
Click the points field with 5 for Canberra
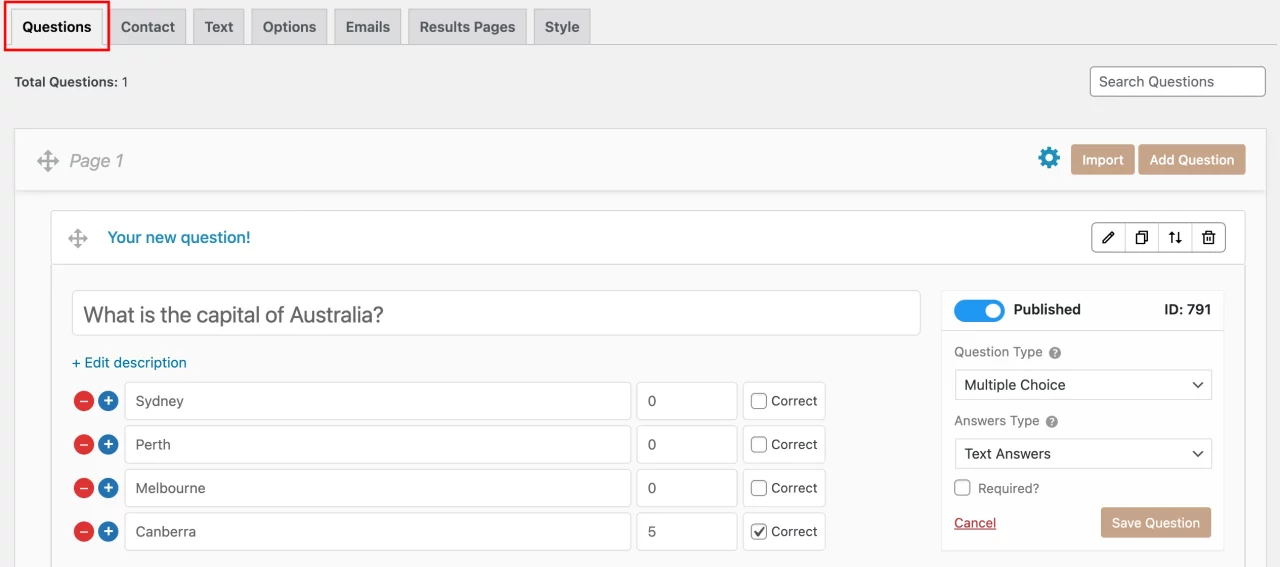click(687, 532)
